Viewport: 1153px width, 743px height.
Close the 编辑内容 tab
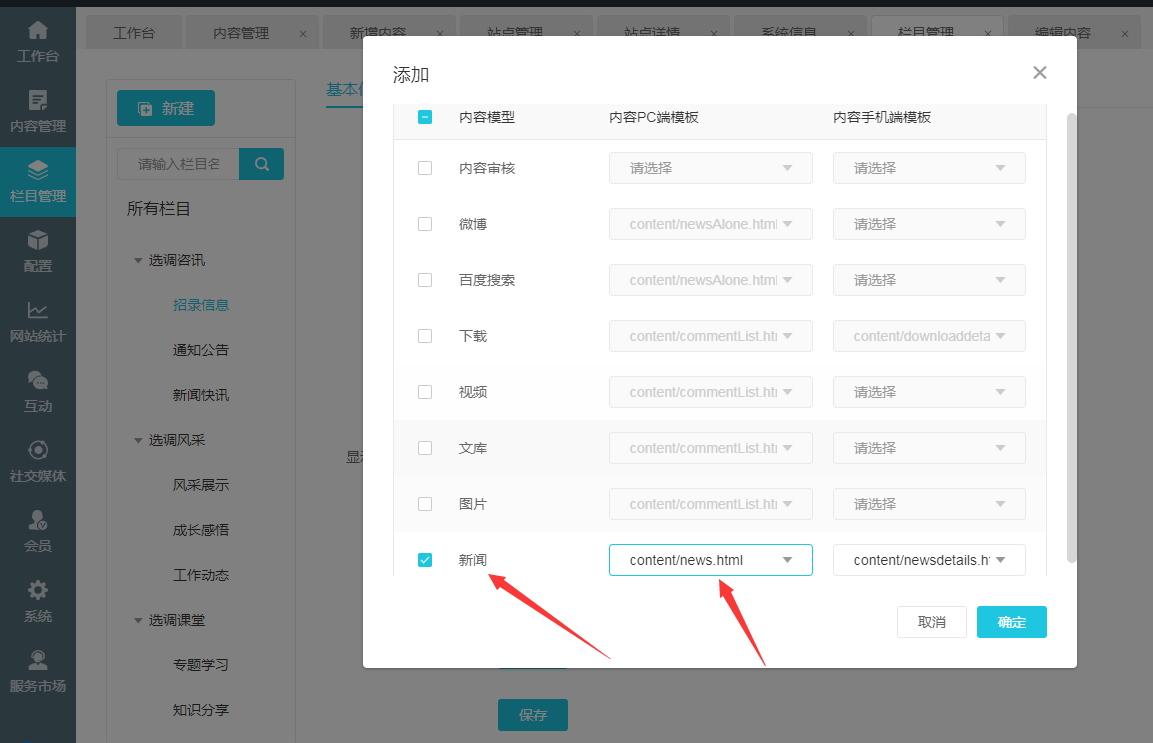click(x=1124, y=34)
